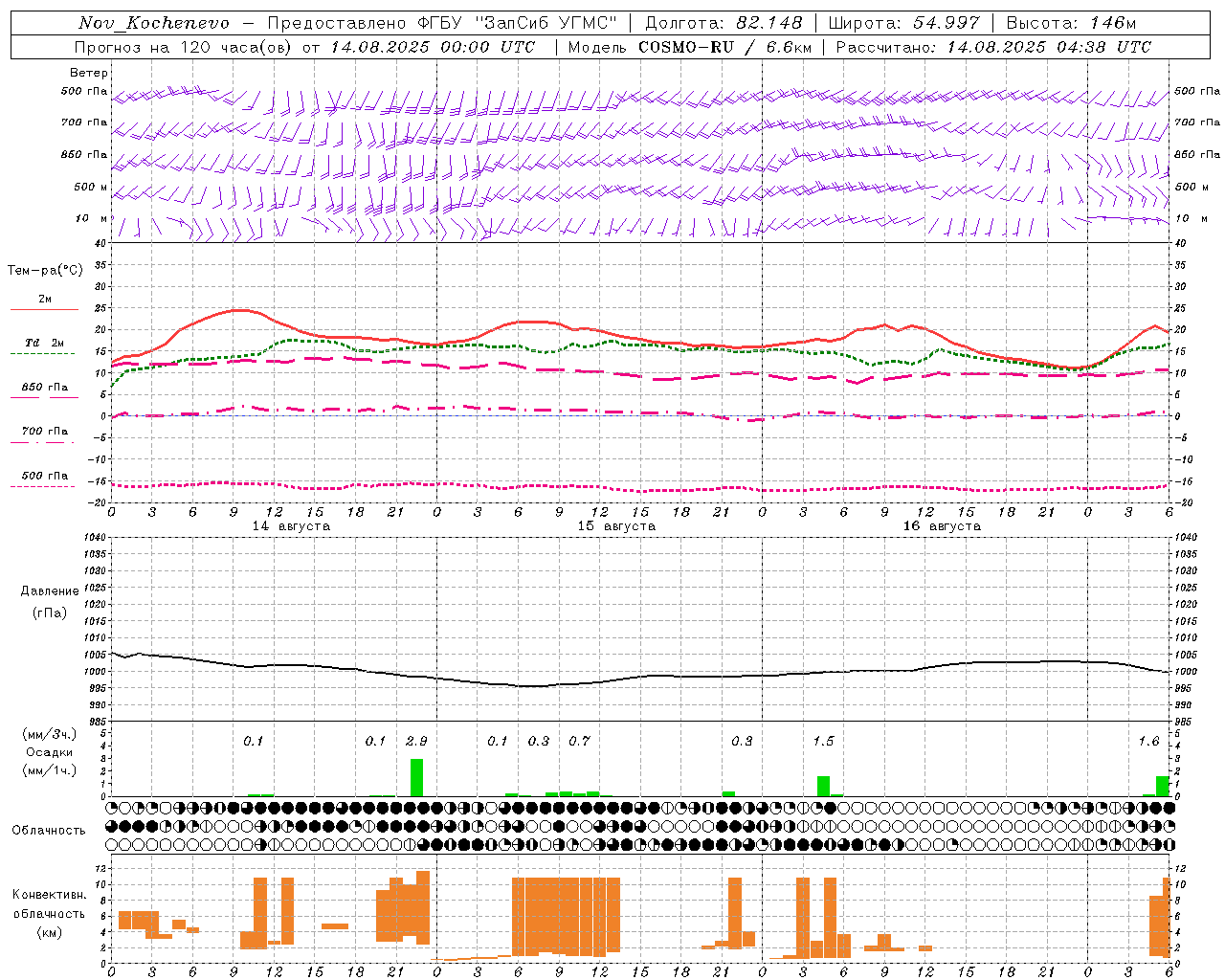Viewport: 1225px width, 980px height.
Task: Click the 16 августа date label
Action: pos(942,526)
